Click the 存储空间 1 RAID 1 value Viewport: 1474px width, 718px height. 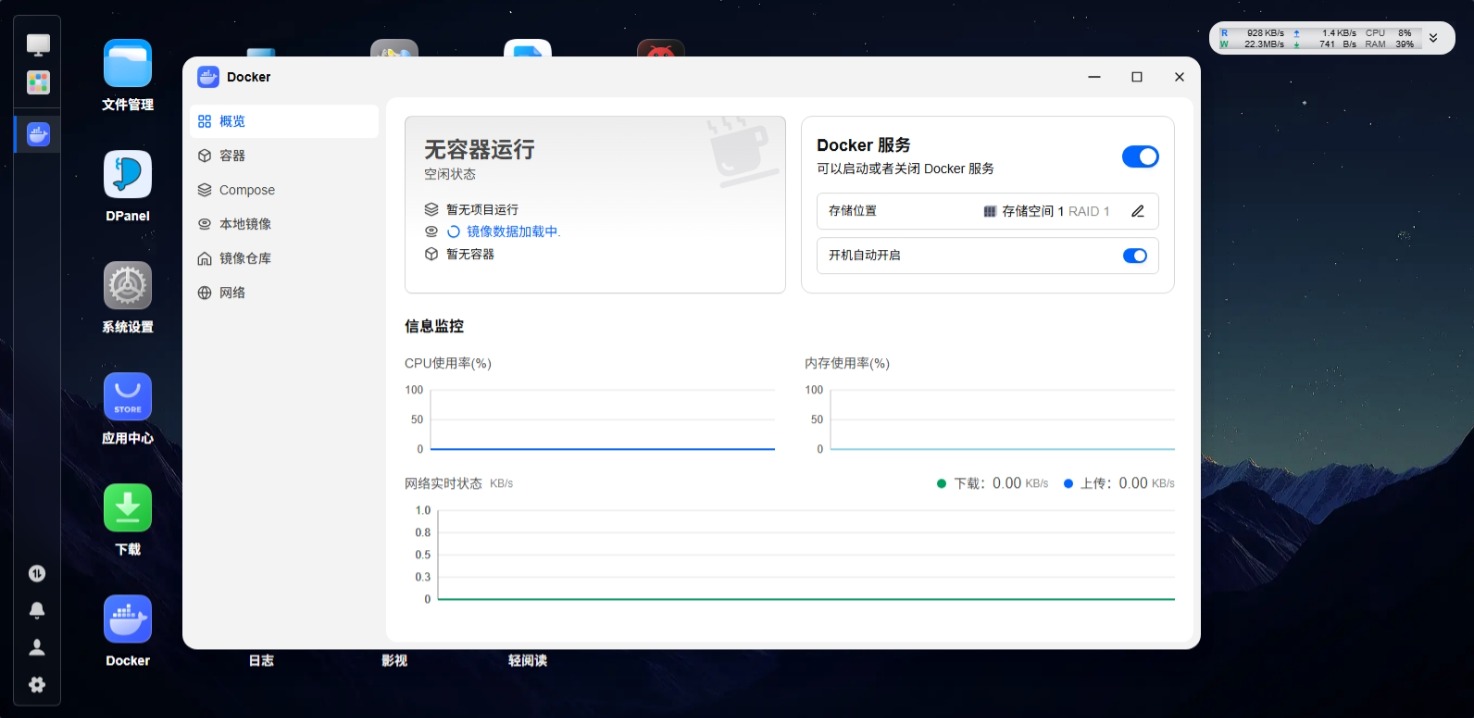click(x=1047, y=211)
